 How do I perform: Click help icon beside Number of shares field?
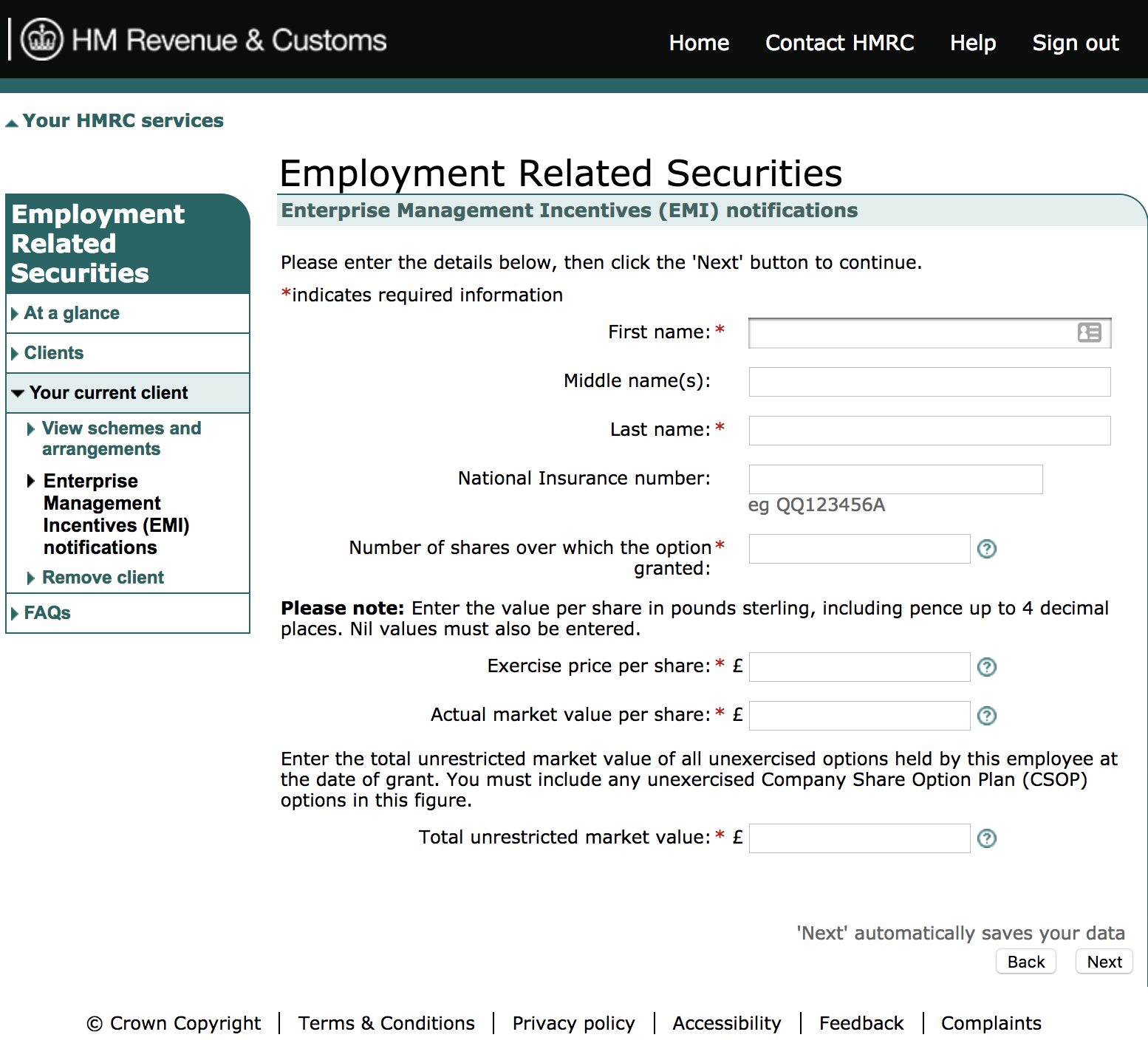987,549
